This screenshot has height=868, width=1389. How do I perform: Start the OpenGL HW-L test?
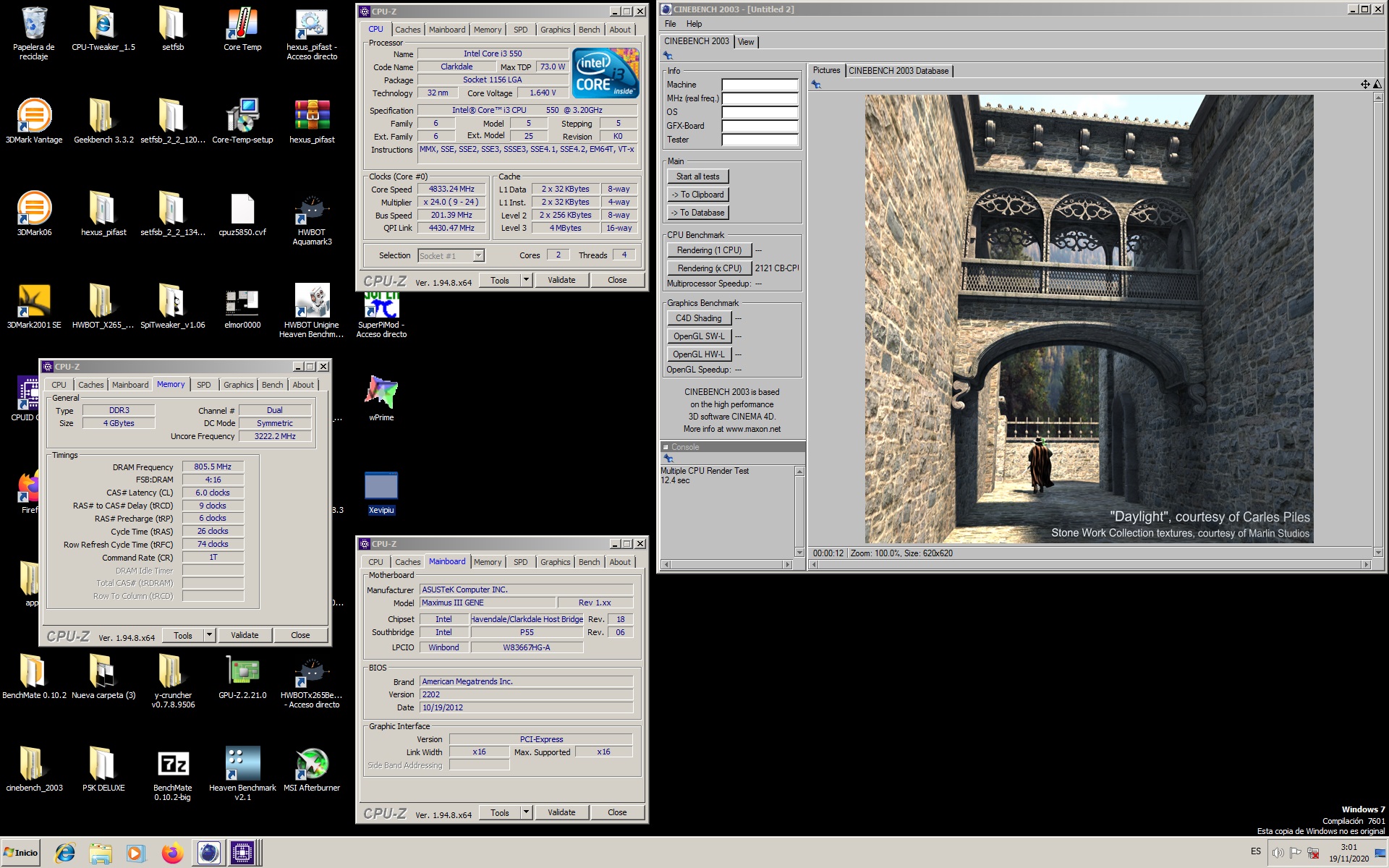tap(699, 354)
